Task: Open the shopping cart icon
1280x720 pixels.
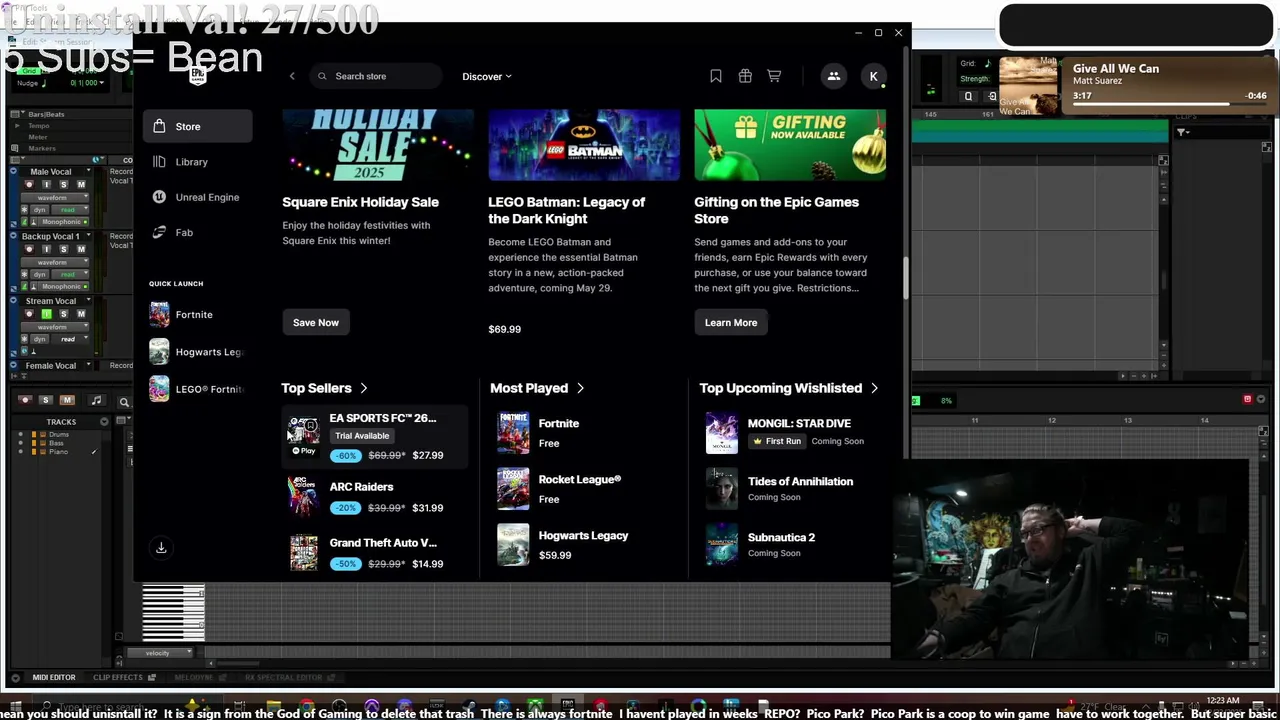Action: [x=774, y=76]
